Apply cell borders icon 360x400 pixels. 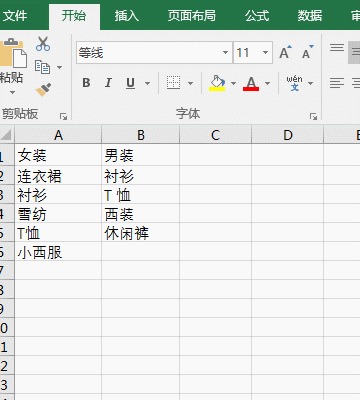coord(173,83)
